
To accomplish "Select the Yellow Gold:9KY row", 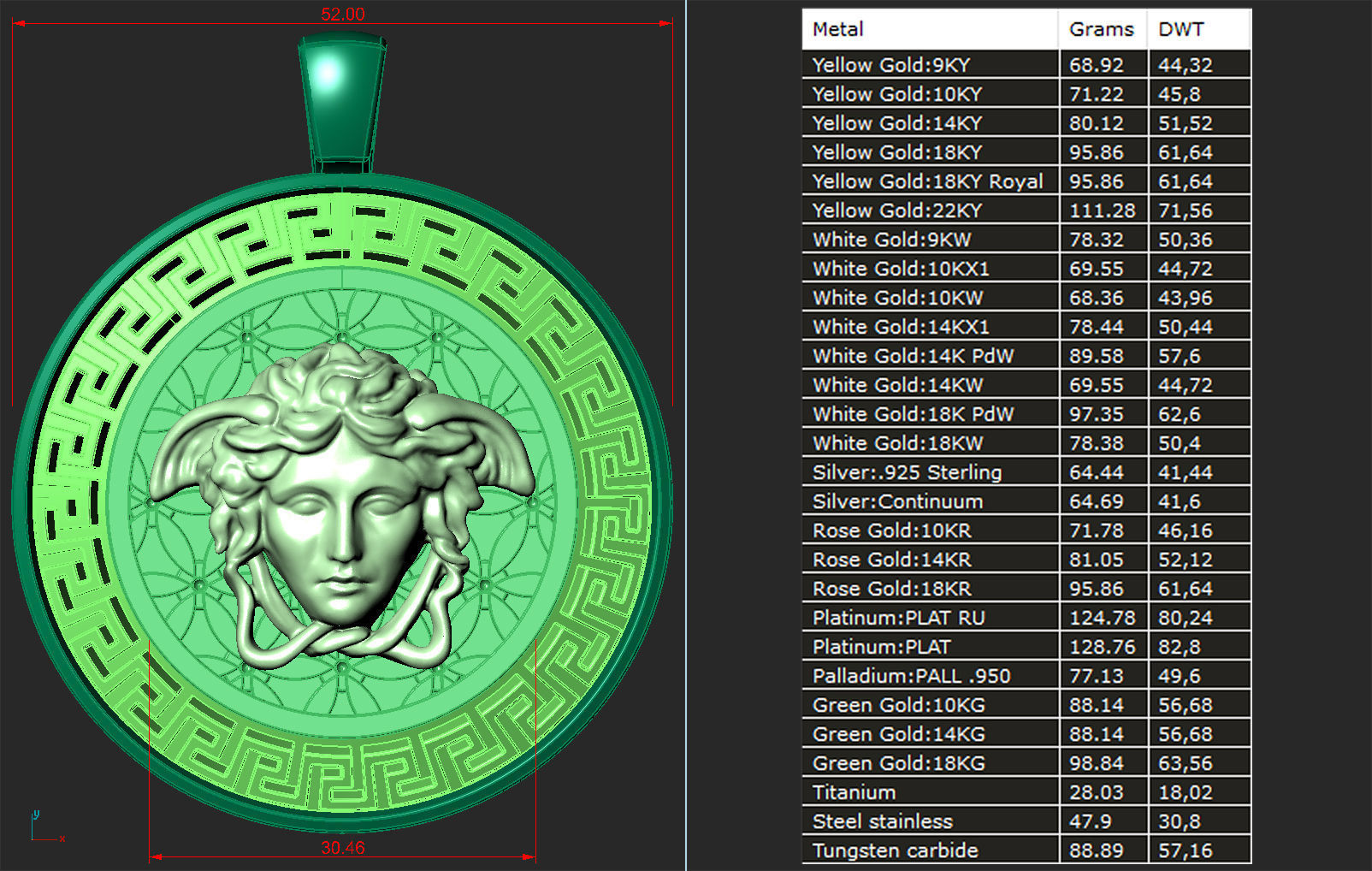I will [1026, 65].
